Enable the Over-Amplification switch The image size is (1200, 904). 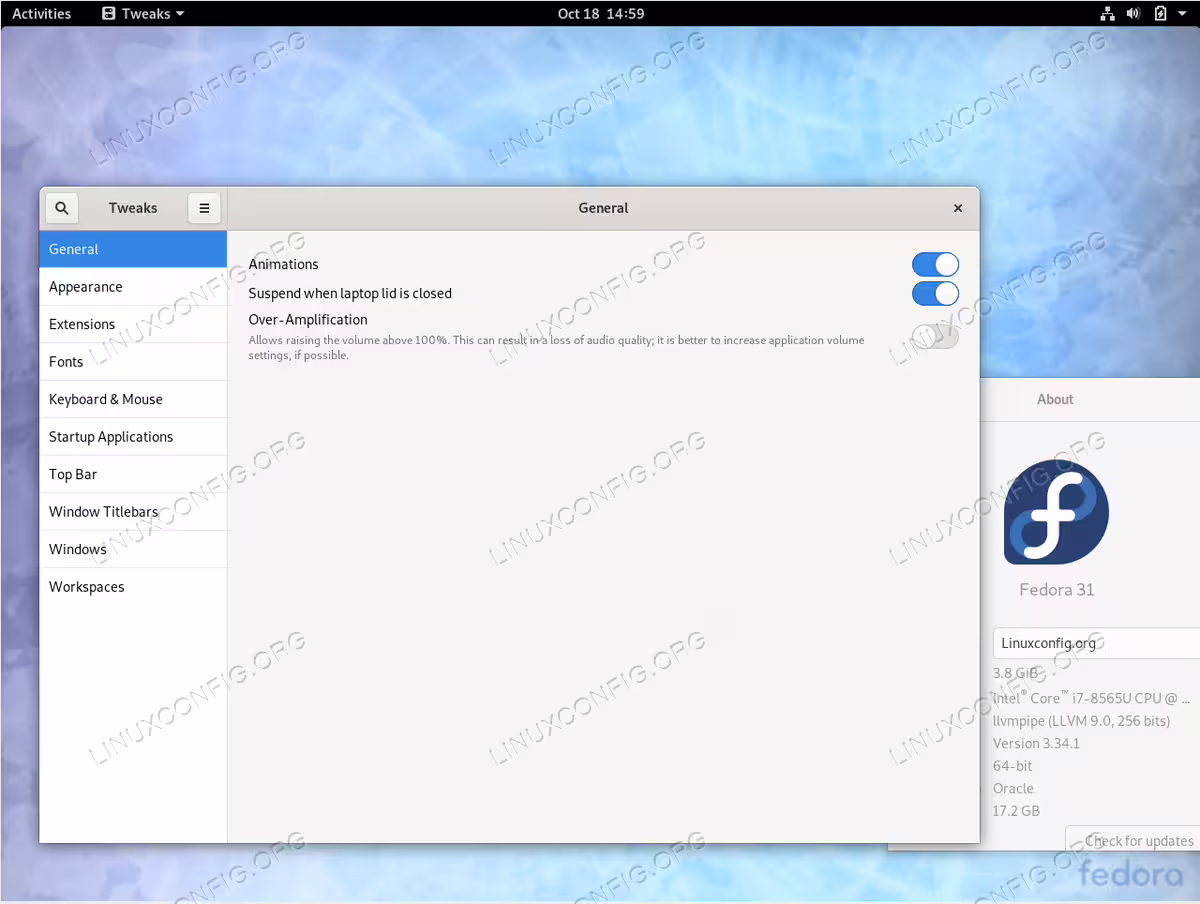(935, 337)
